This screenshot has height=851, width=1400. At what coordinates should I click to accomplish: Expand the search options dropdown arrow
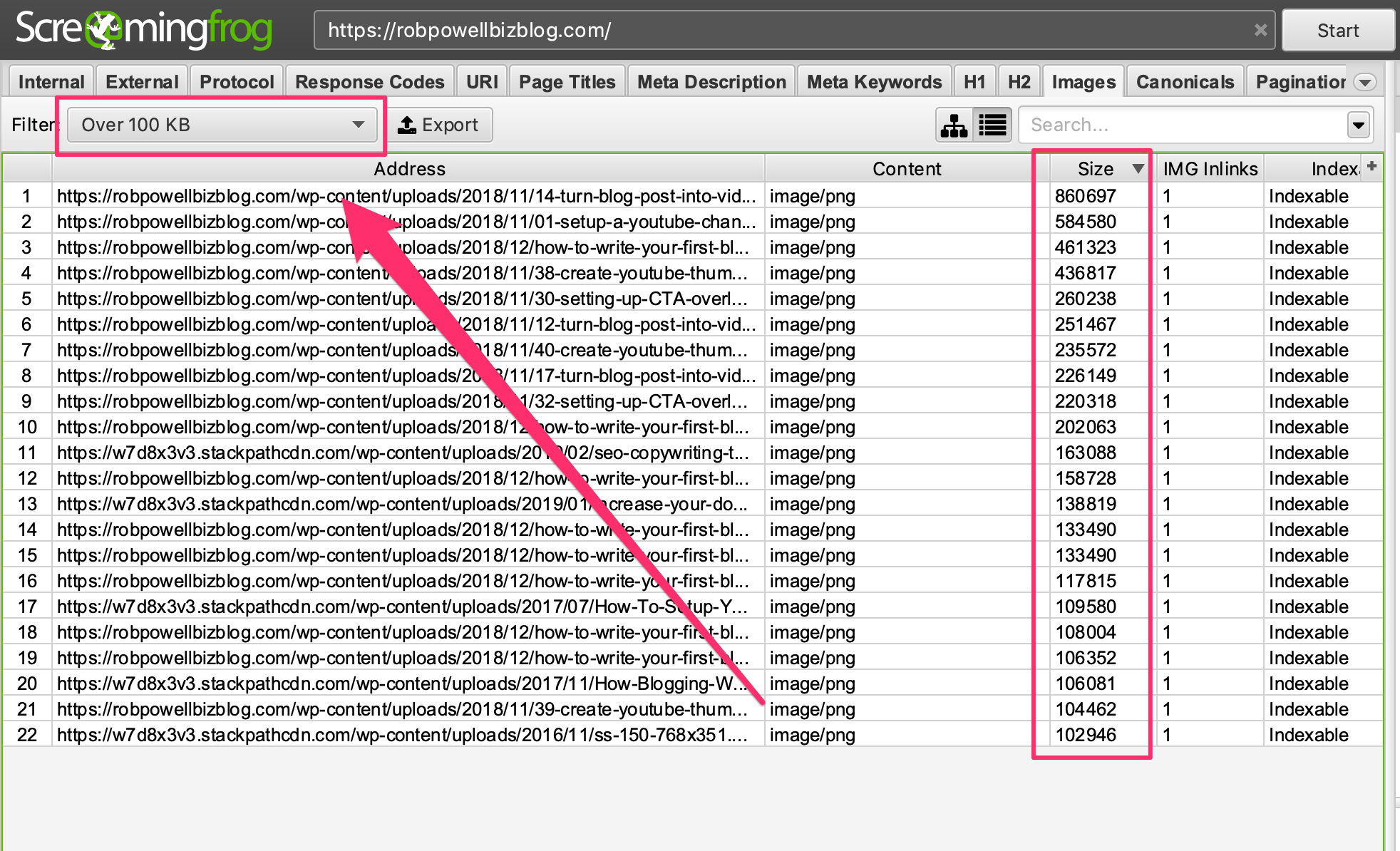pos(1358,125)
